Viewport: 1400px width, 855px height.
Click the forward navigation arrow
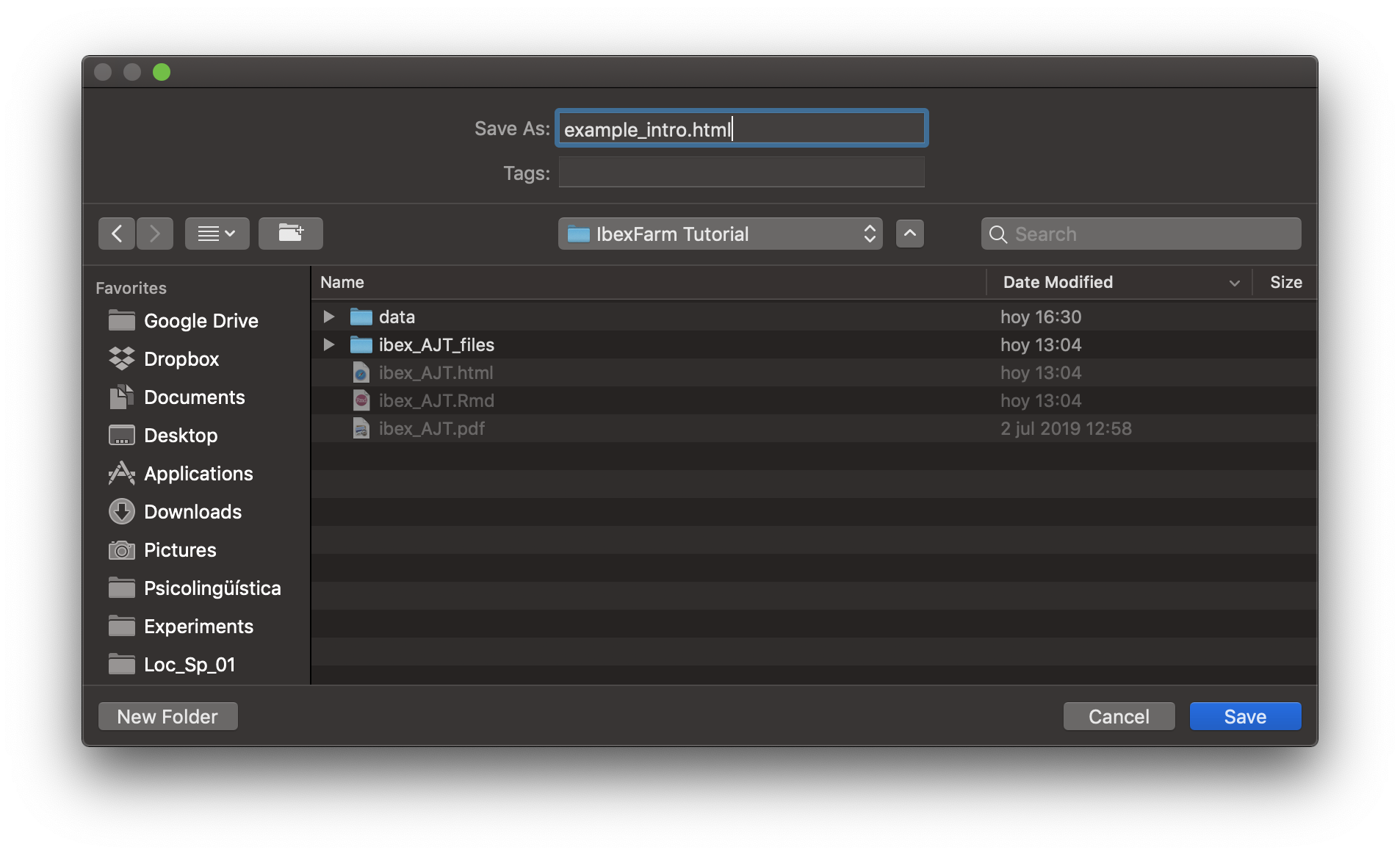155,234
